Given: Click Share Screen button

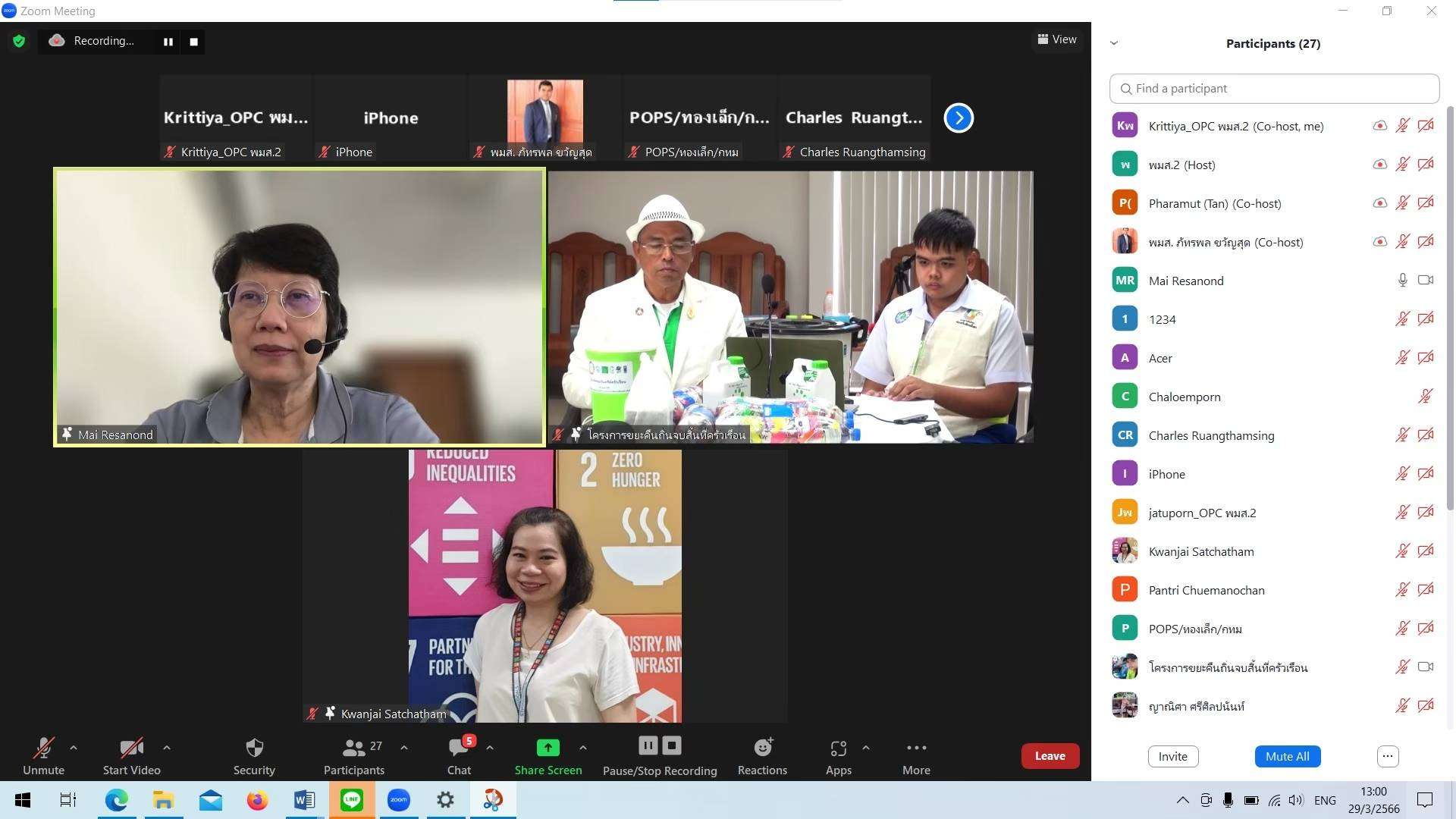Looking at the screenshot, I should coord(548,756).
